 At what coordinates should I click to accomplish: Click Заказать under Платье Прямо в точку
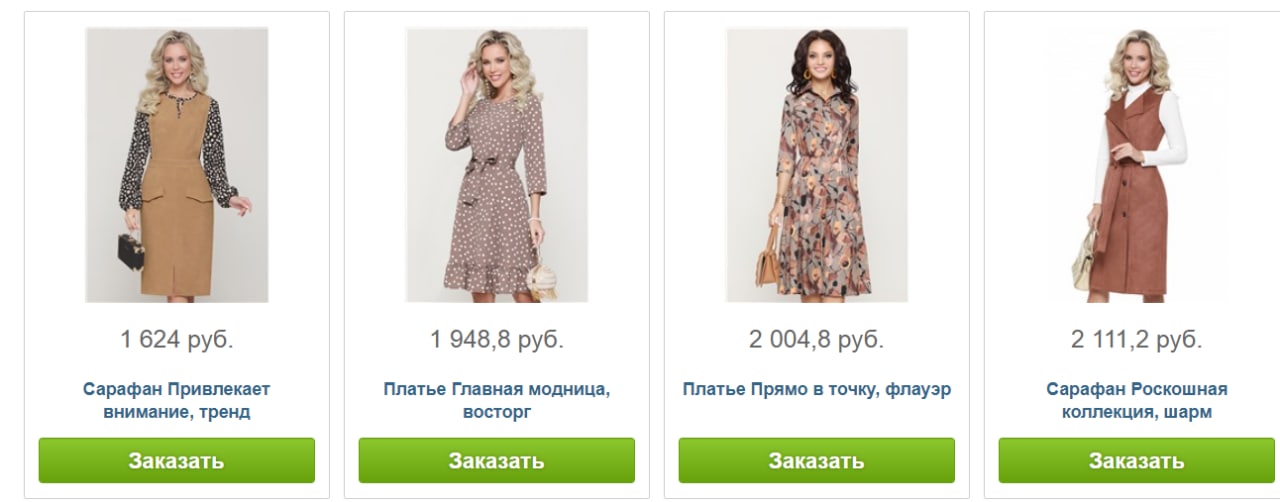pyautogui.click(x=817, y=461)
